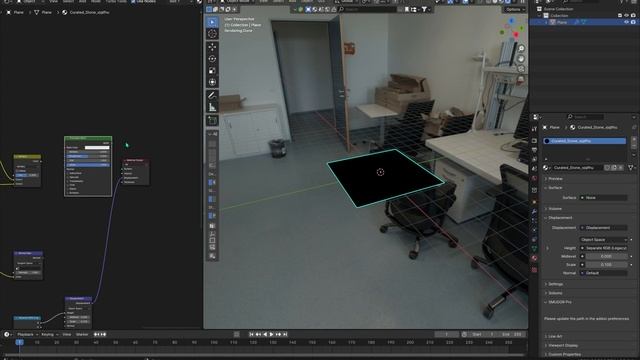The width and height of the screenshot is (640, 360).
Task: Select the Move tool
Action: 212,47
